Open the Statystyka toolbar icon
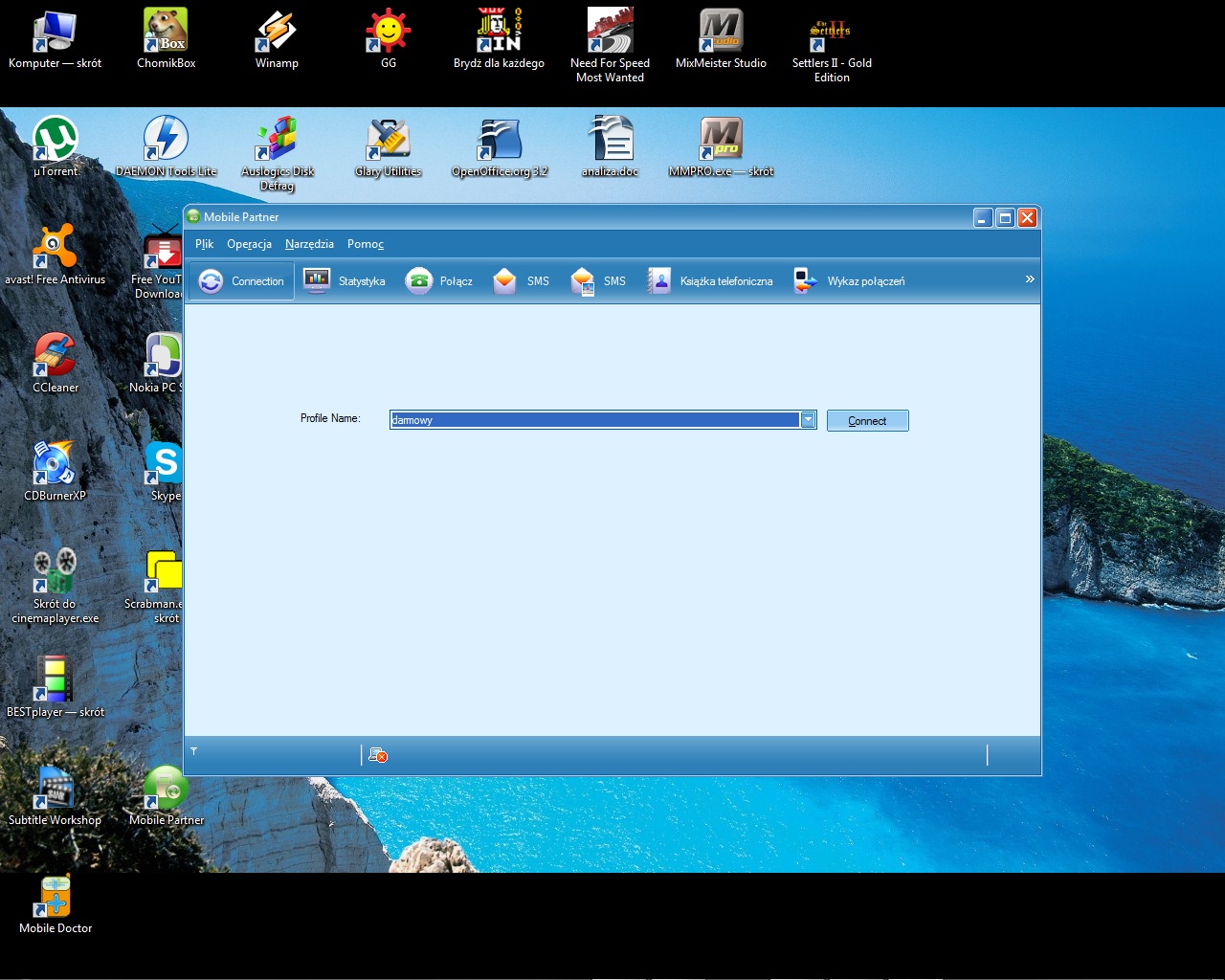The width and height of the screenshot is (1225, 980). pos(317,280)
